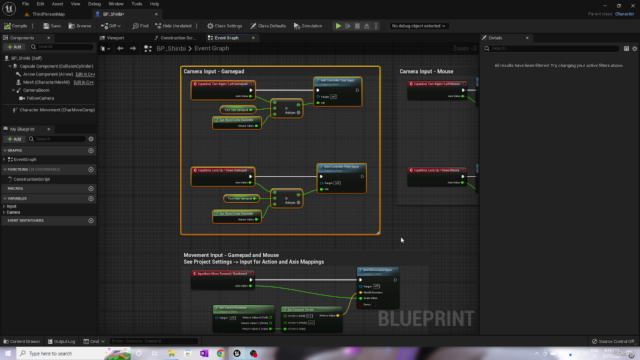The width and height of the screenshot is (640, 360).
Task: Navigate forward in graph history
Action: click(x=133, y=48)
